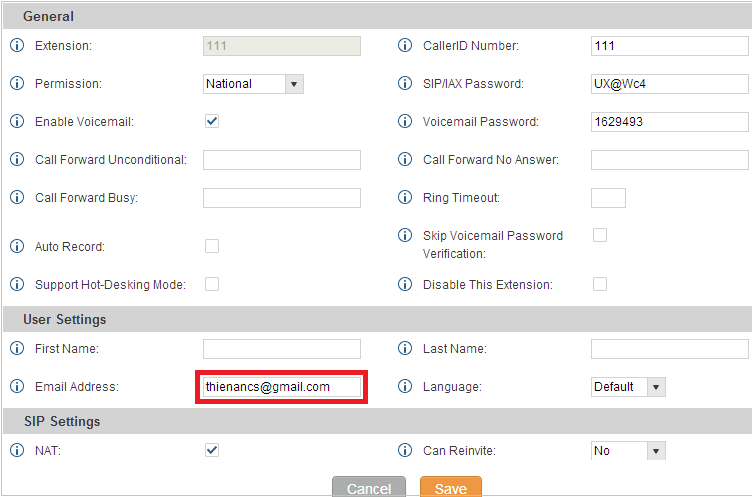
Task: Click the info icon beside Call Forward No Answer
Action: 405,159
